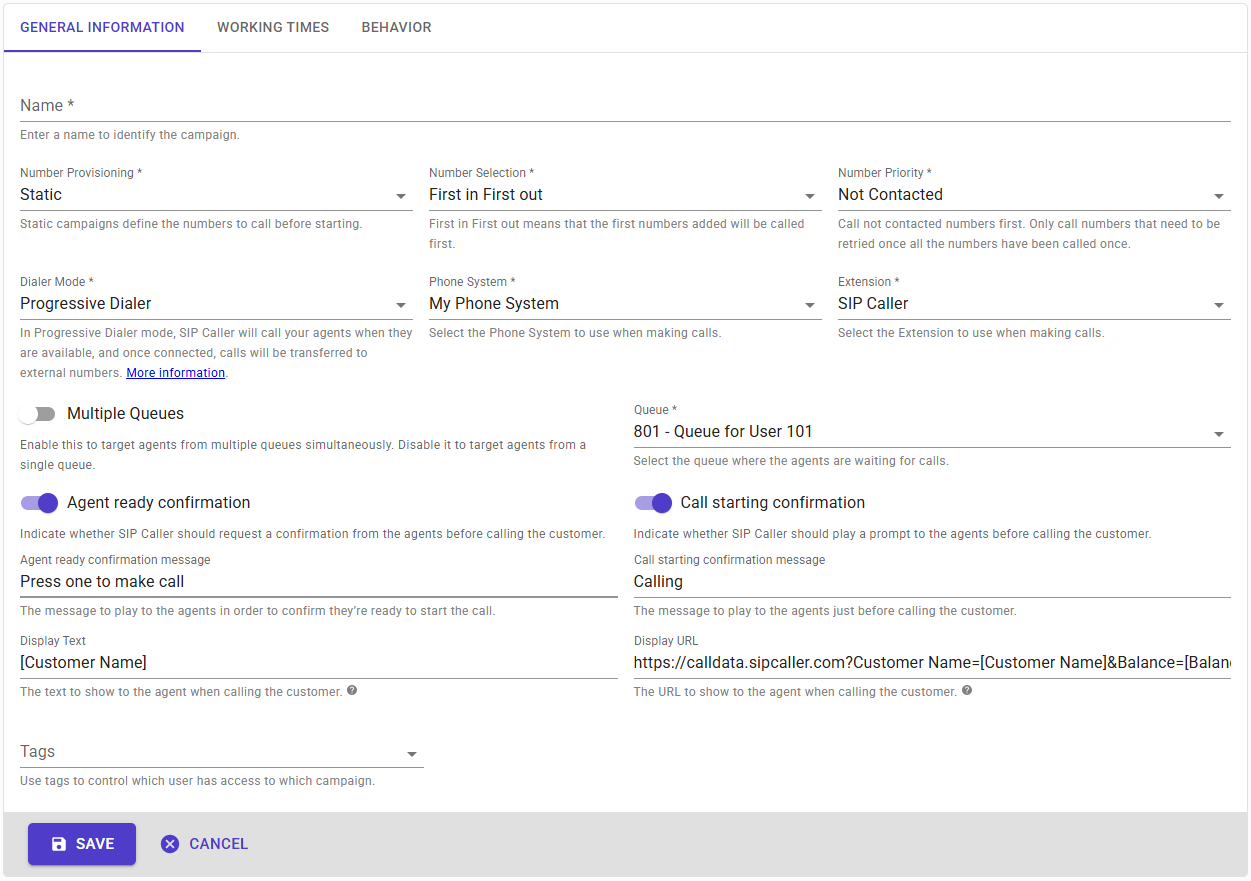Click the help icon beside Display URL hint
This screenshot has width=1251, height=881.
click(966, 691)
